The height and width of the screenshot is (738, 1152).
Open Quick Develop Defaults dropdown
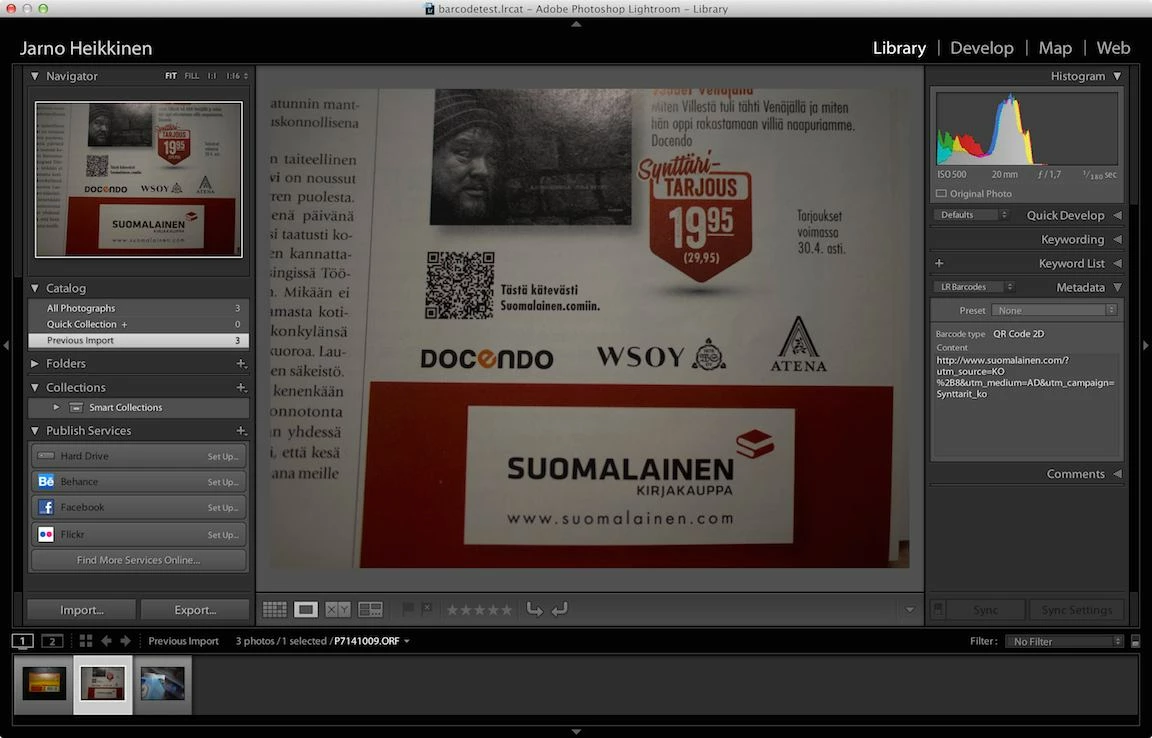tap(971, 215)
